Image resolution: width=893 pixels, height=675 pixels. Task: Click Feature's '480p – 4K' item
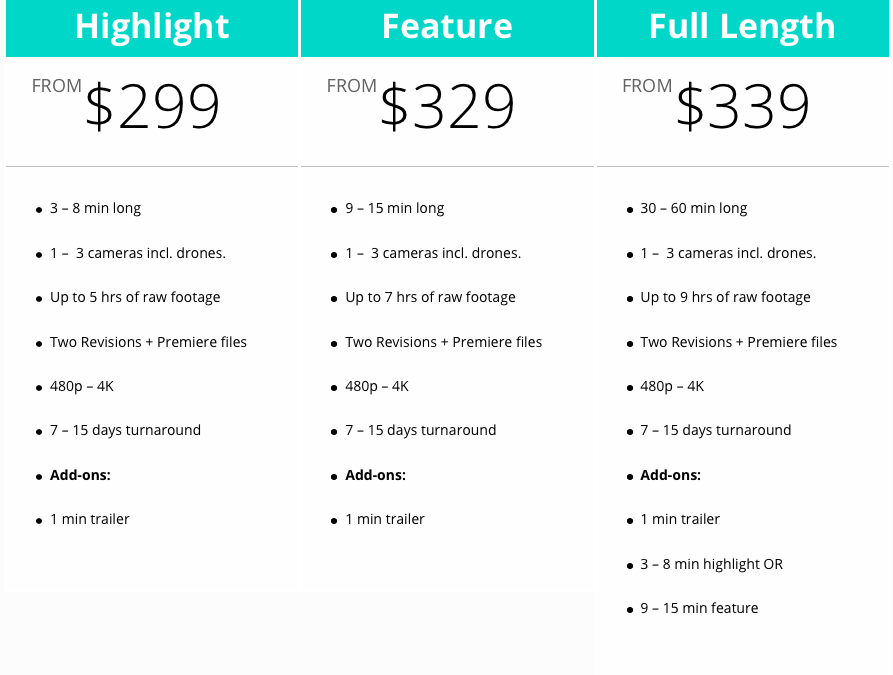377,386
